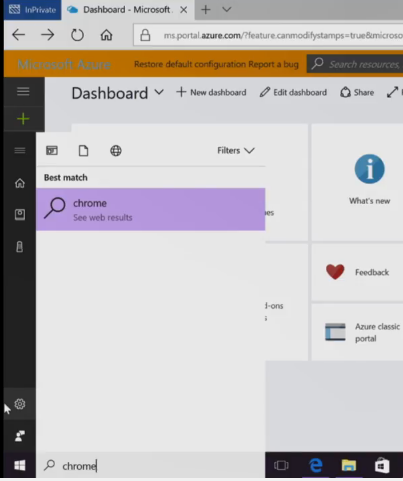Open Microsoft Store from taskbar

point(382,465)
